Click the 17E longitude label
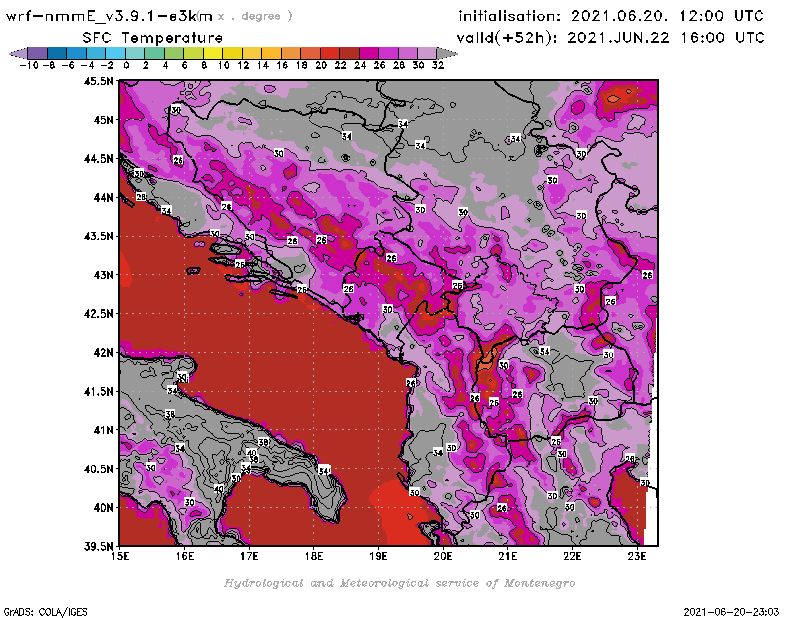 [x=249, y=556]
